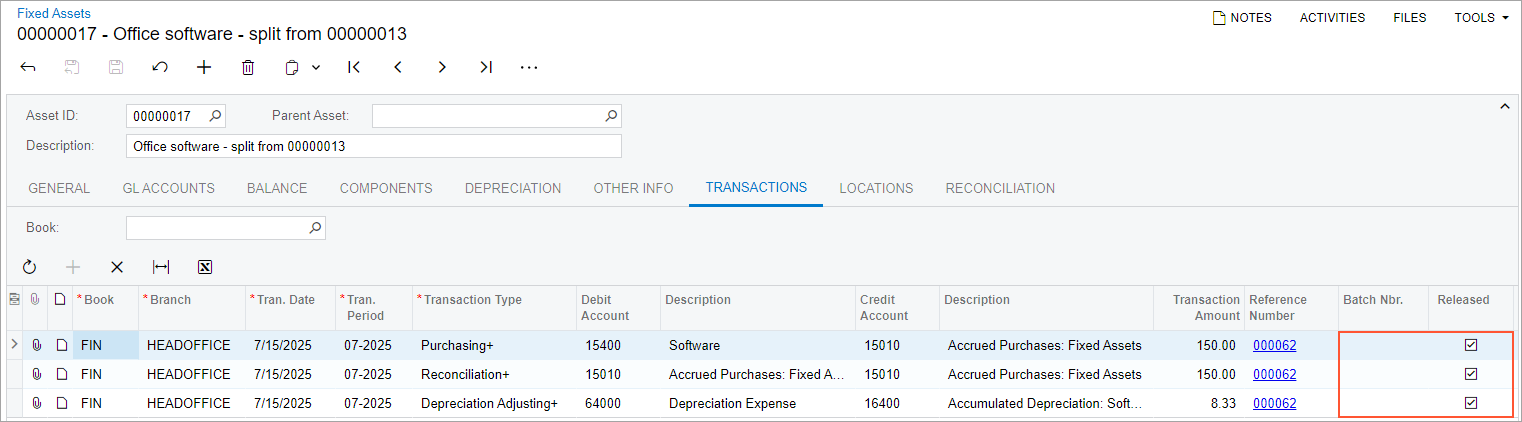Click the back arrow toolbar icon
The image size is (1522, 422).
(x=28, y=67)
